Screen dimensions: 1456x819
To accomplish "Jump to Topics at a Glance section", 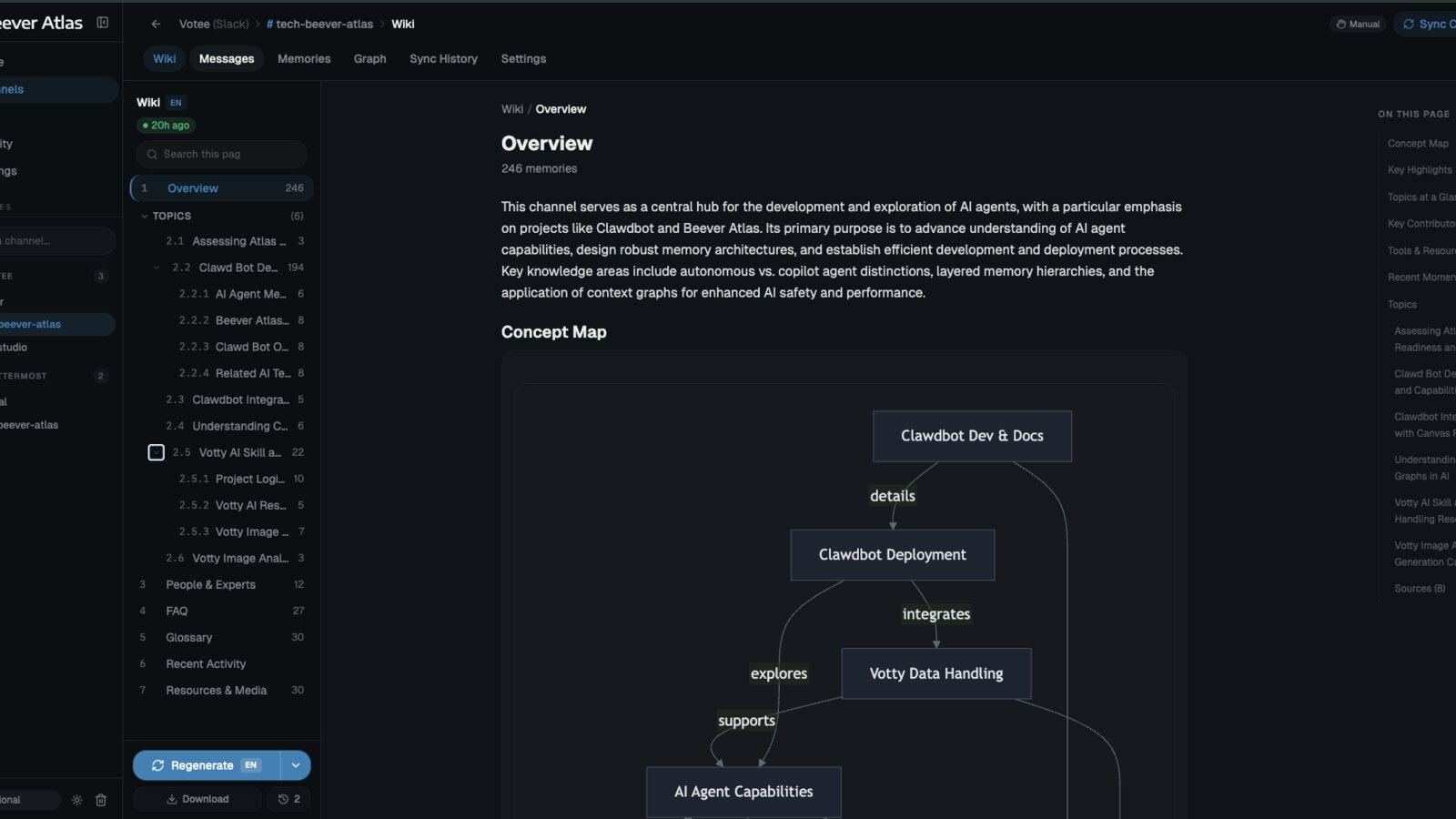I will pyautogui.click(x=1421, y=197).
